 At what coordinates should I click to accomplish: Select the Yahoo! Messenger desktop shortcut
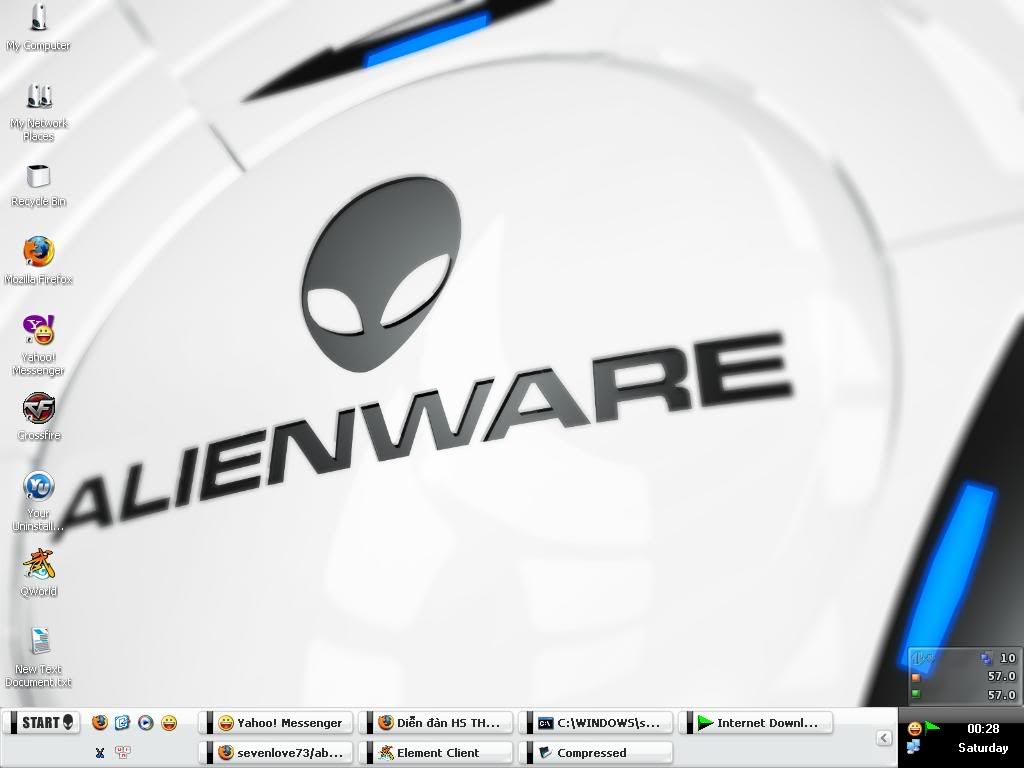point(39,344)
